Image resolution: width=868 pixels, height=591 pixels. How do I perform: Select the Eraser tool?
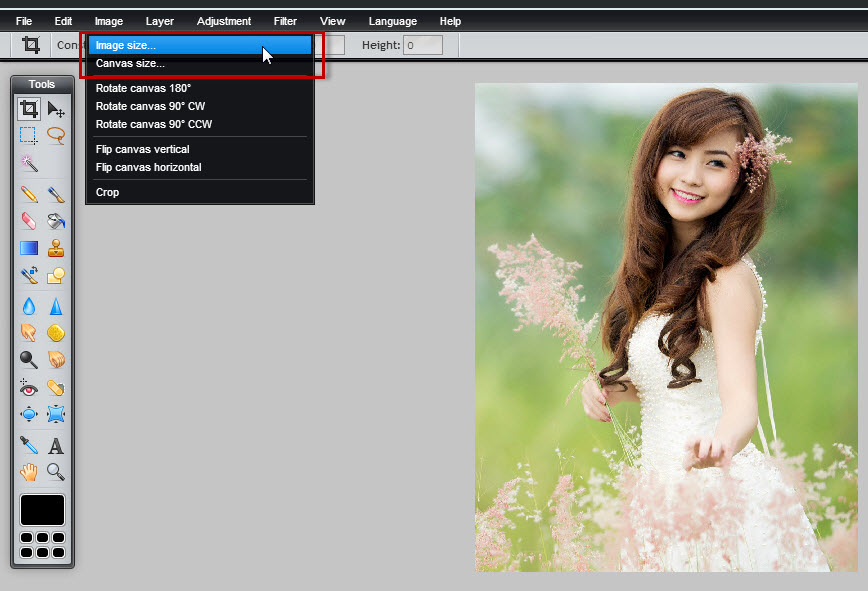click(29, 221)
